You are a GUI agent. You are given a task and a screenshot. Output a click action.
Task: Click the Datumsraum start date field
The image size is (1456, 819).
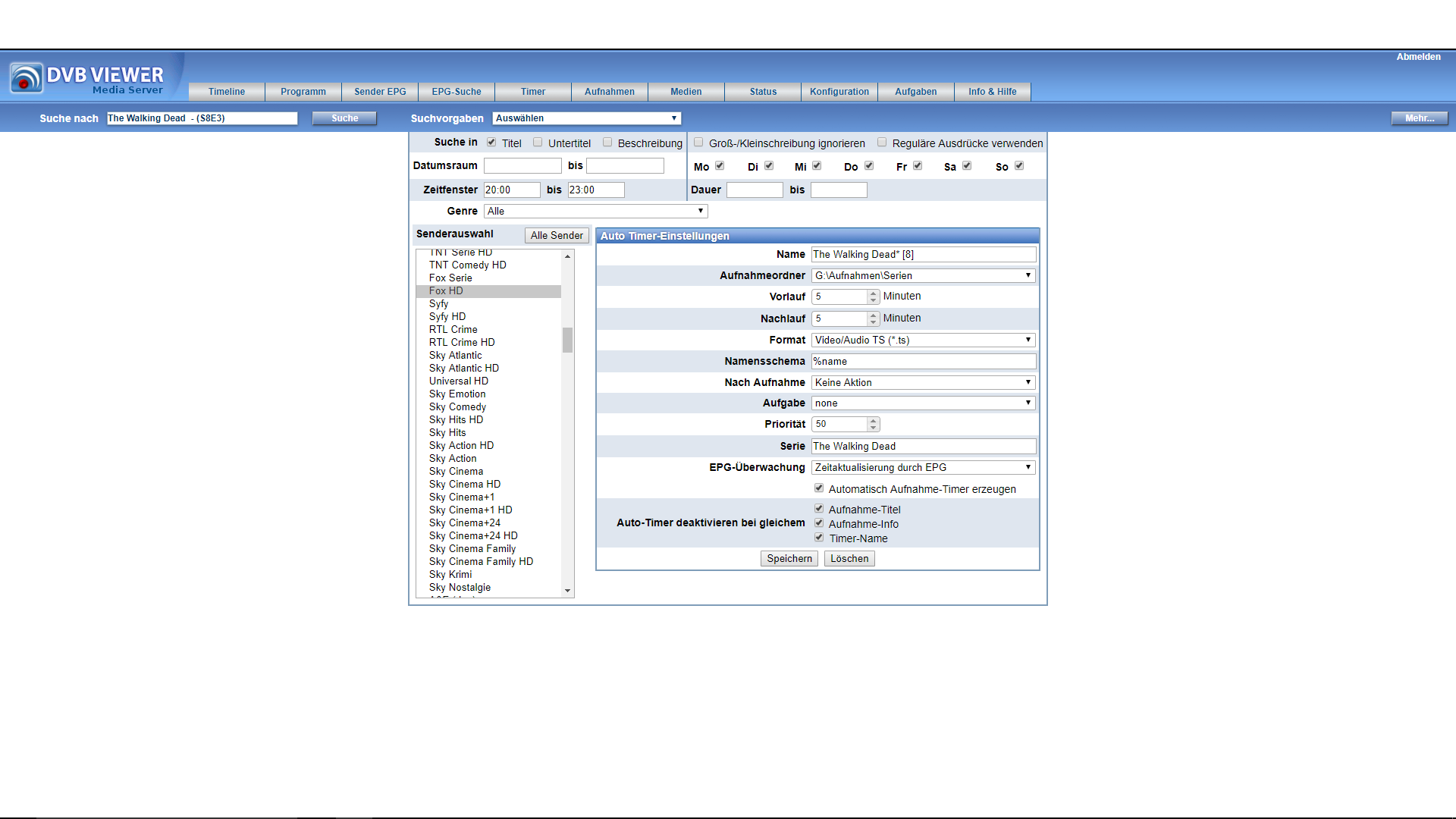(x=522, y=165)
